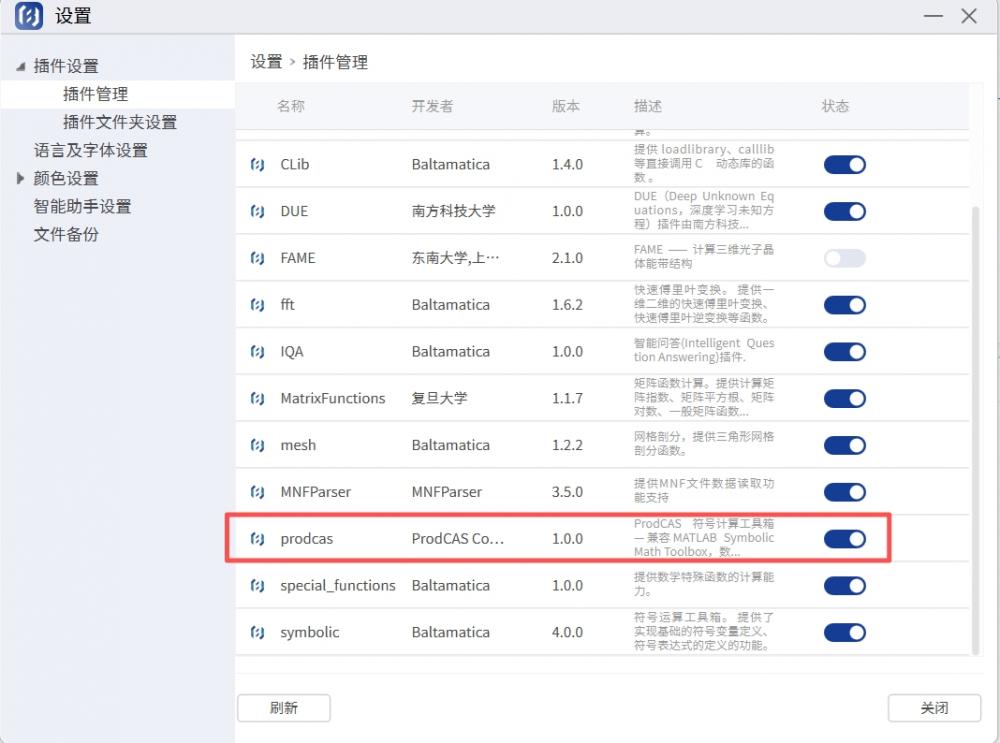1000x743 pixels.
Task: Click the Baltamatica logo in title bar
Action: coord(29,16)
